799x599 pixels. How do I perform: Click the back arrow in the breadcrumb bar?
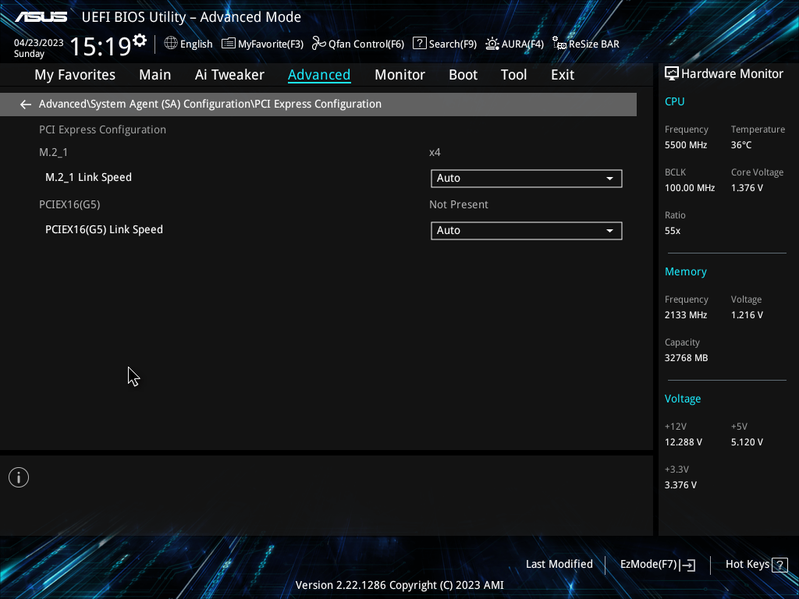[x=25, y=104]
